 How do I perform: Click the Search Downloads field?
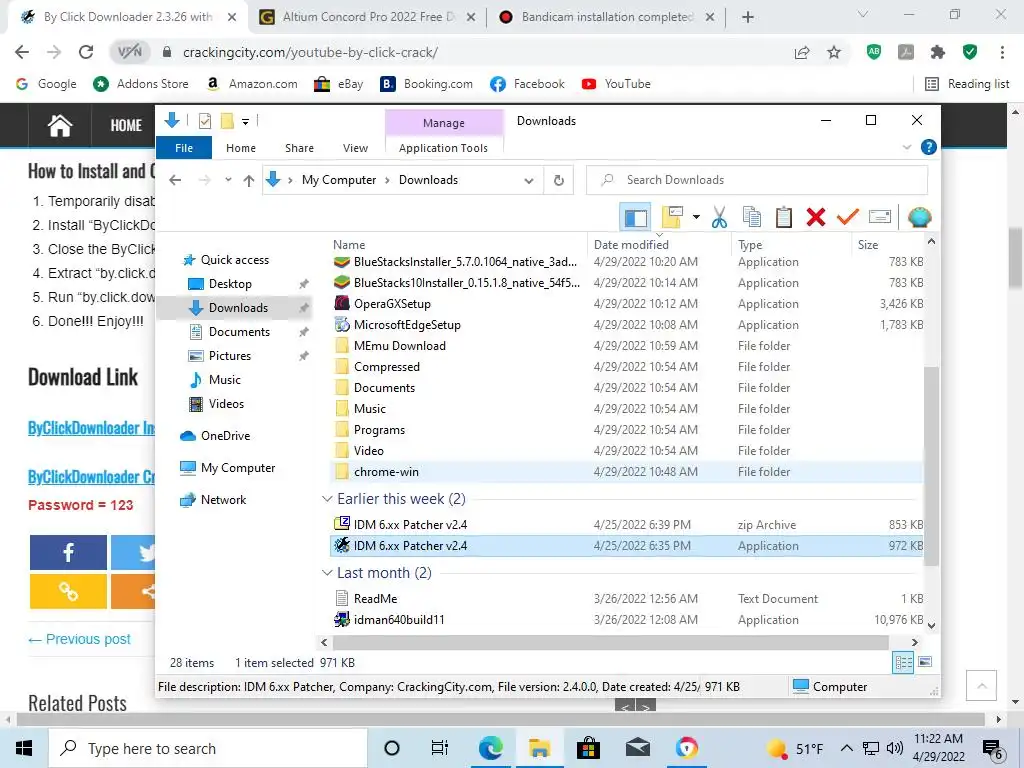[757, 180]
